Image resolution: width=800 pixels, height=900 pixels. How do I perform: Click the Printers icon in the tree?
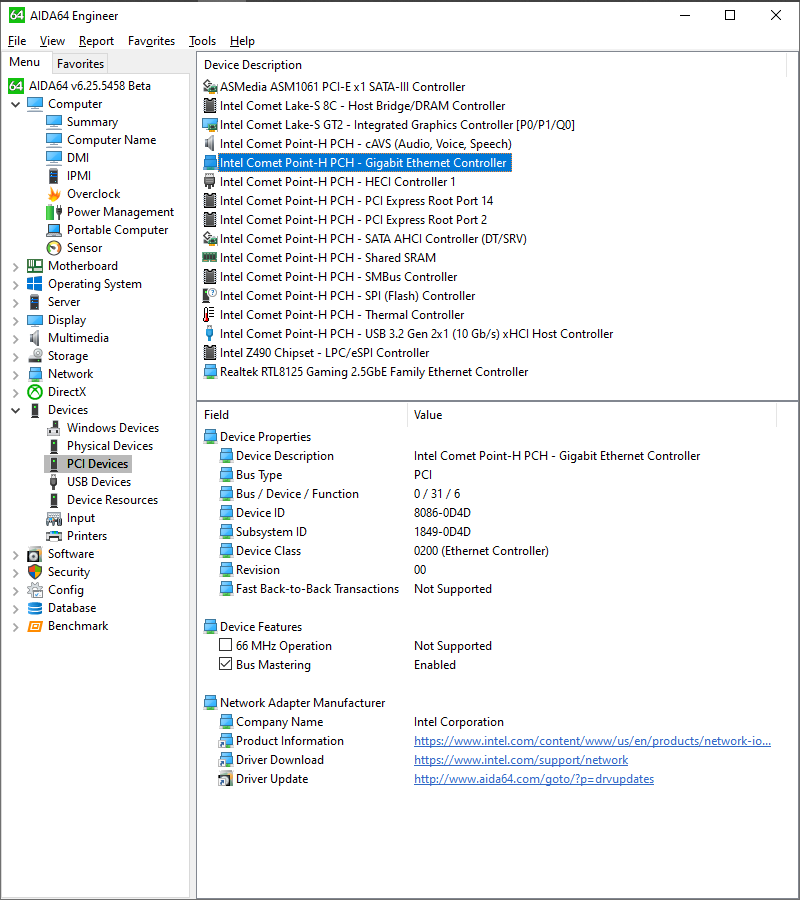[54, 536]
